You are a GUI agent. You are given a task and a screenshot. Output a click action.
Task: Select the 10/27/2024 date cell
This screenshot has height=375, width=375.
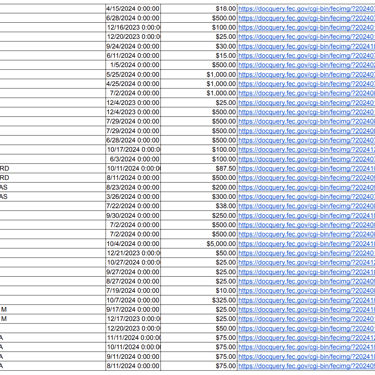click(x=133, y=262)
